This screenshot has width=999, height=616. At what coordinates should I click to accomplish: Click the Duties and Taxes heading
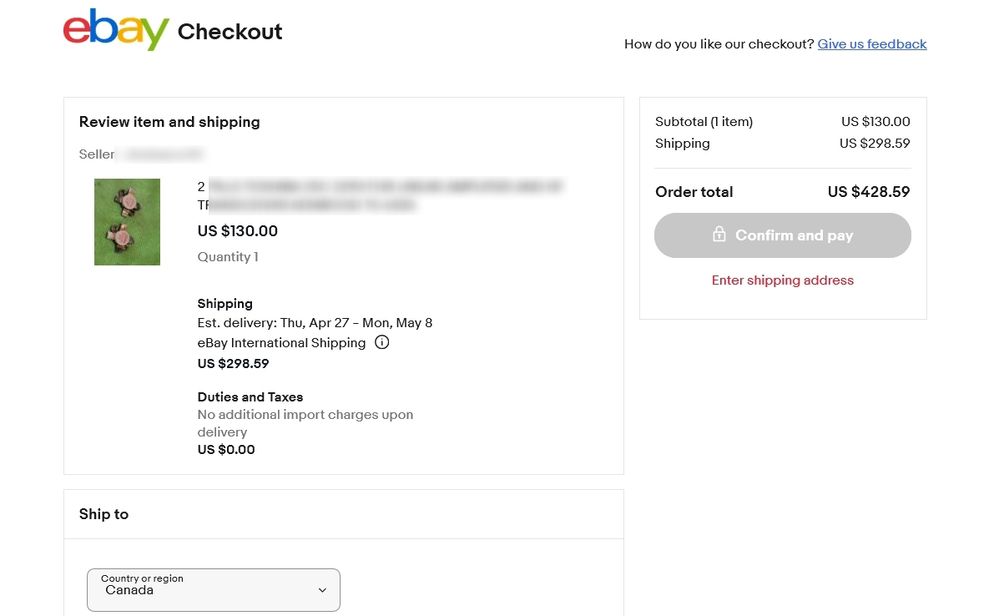point(250,397)
